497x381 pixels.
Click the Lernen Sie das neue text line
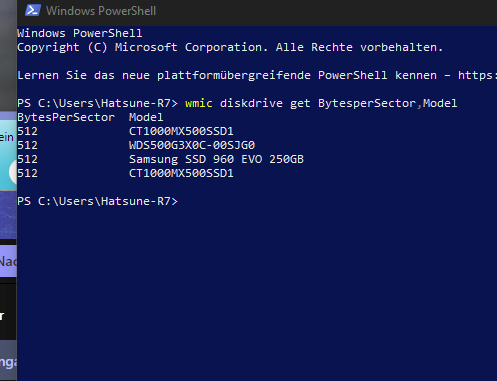(x=257, y=75)
